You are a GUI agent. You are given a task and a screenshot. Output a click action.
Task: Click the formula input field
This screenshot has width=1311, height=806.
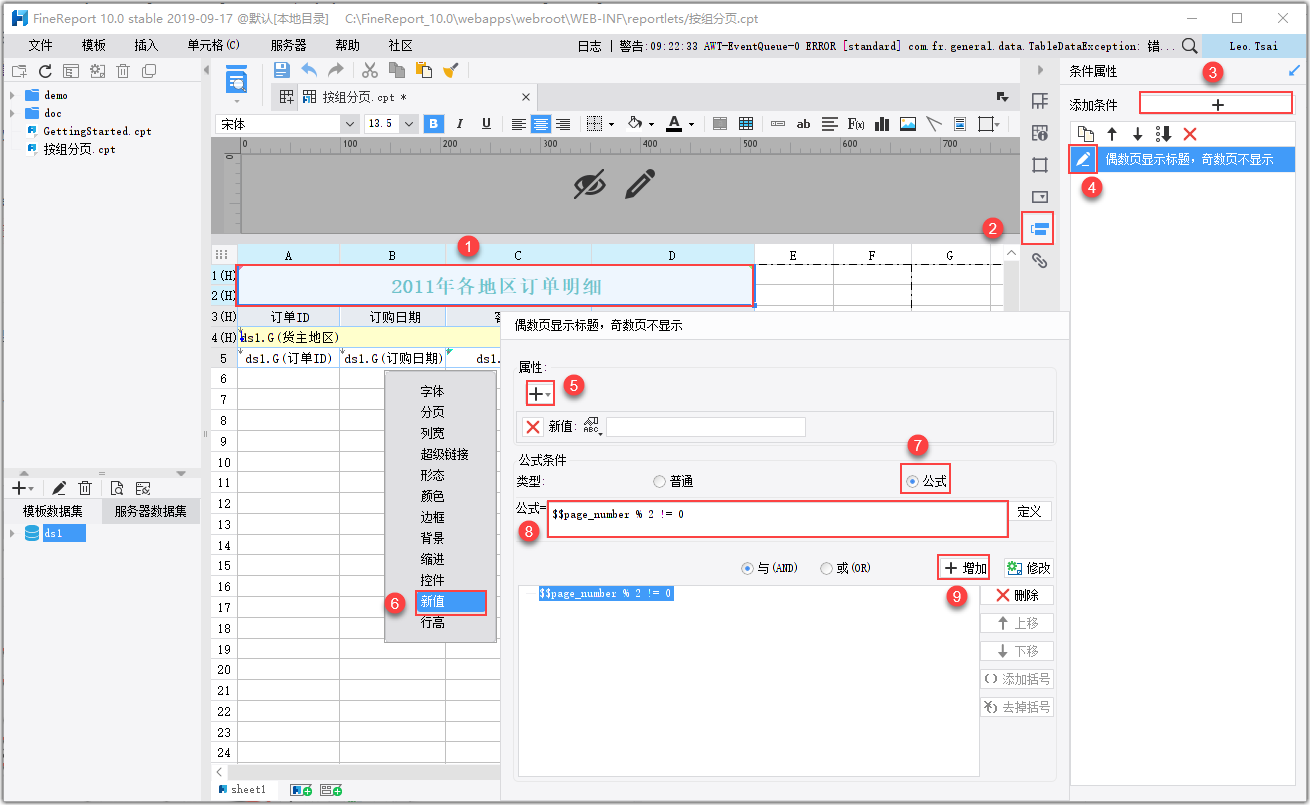click(x=777, y=519)
